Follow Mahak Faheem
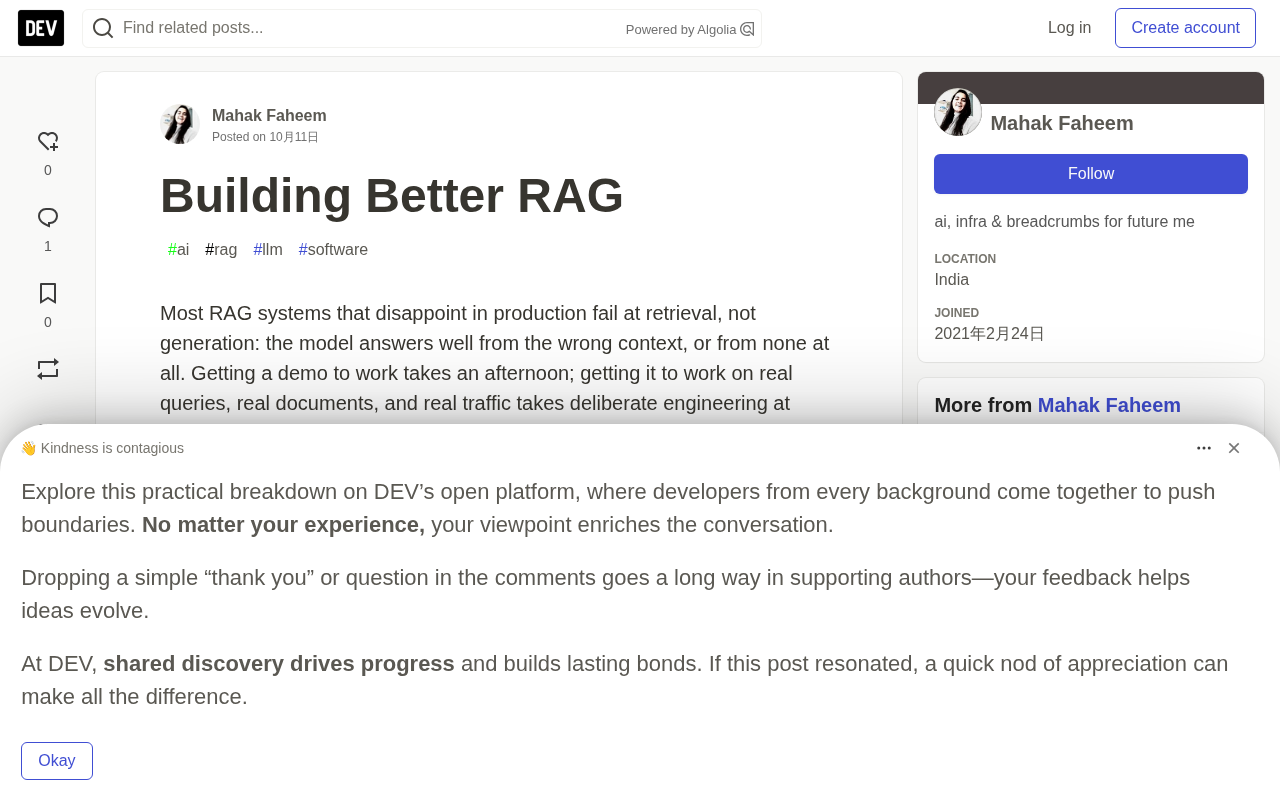 [x=1091, y=174]
